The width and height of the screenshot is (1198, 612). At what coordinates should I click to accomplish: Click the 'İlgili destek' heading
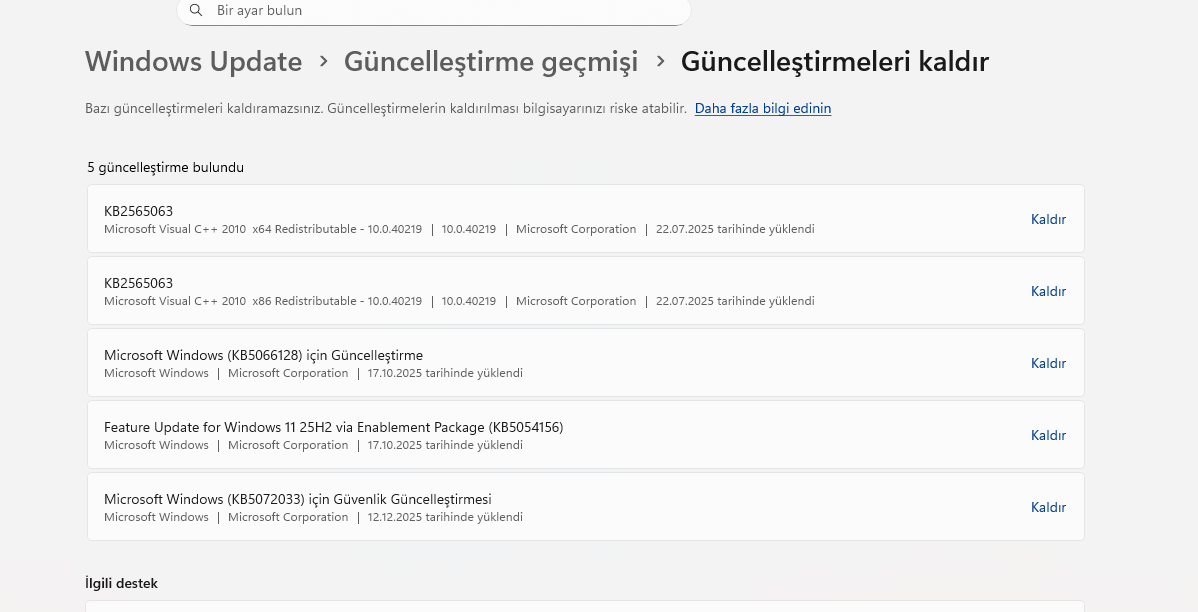pyautogui.click(x=121, y=583)
